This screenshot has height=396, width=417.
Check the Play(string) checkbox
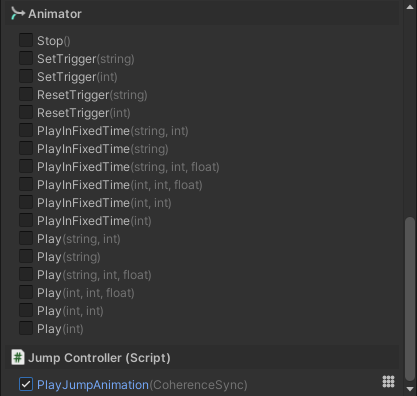point(26,256)
